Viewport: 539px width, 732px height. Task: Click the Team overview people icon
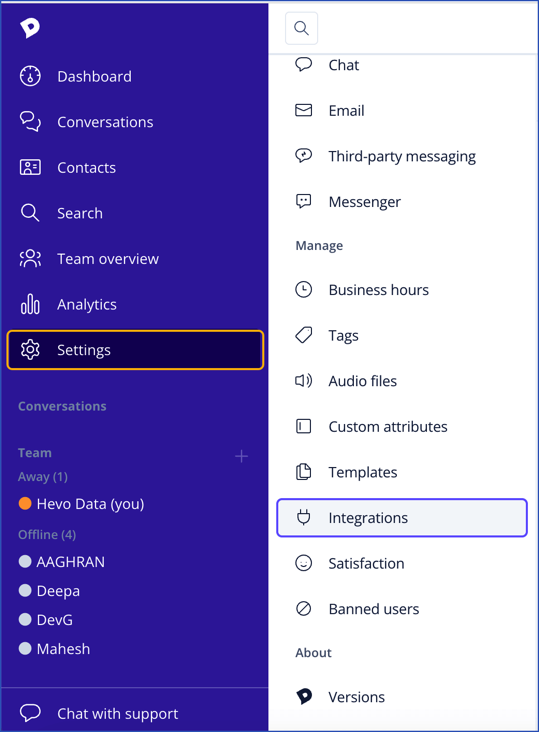pos(30,259)
